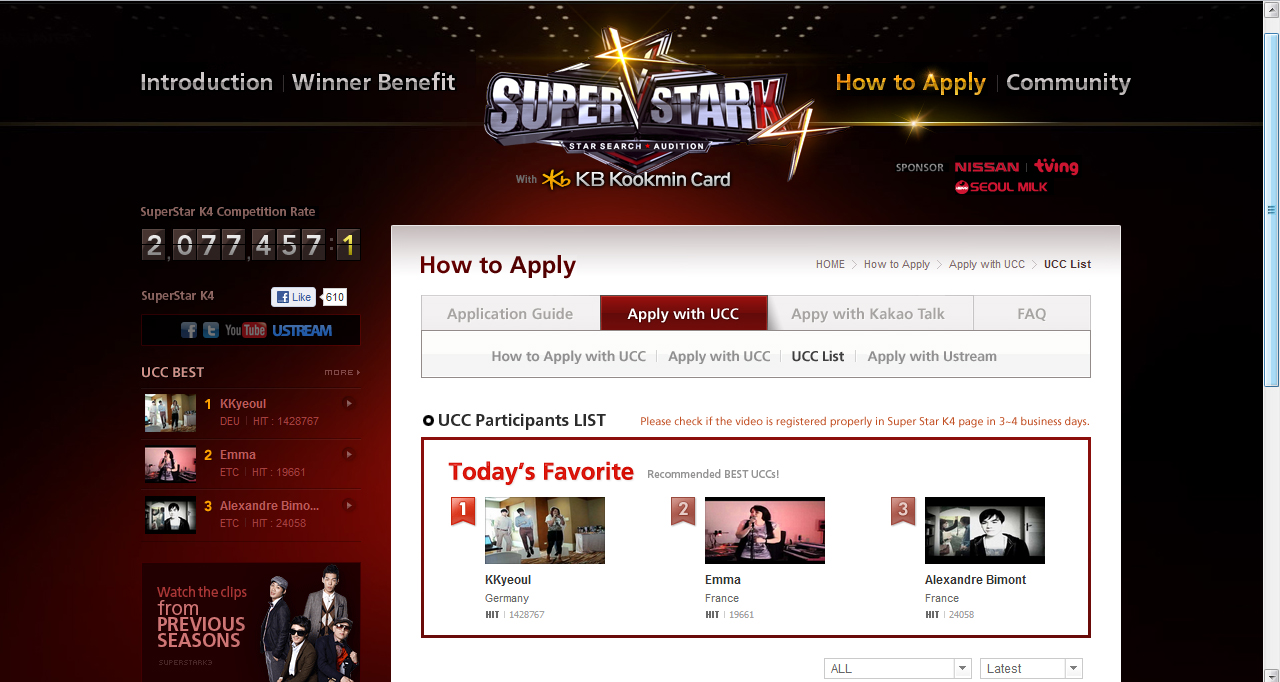The image size is (1280, 682).
Task: Click the Facebook Like button
Action: [x=293, y=297]
